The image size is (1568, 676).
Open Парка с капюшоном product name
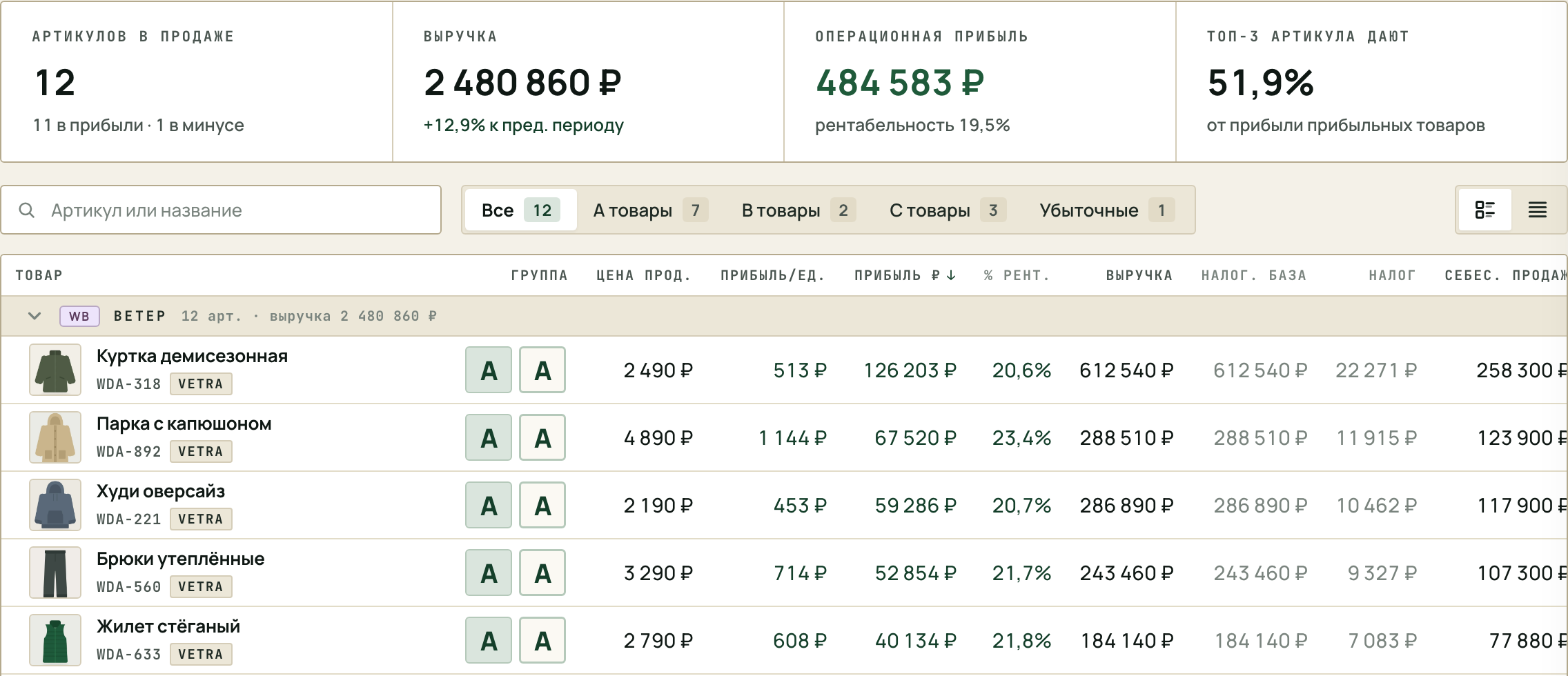(184, 424)
